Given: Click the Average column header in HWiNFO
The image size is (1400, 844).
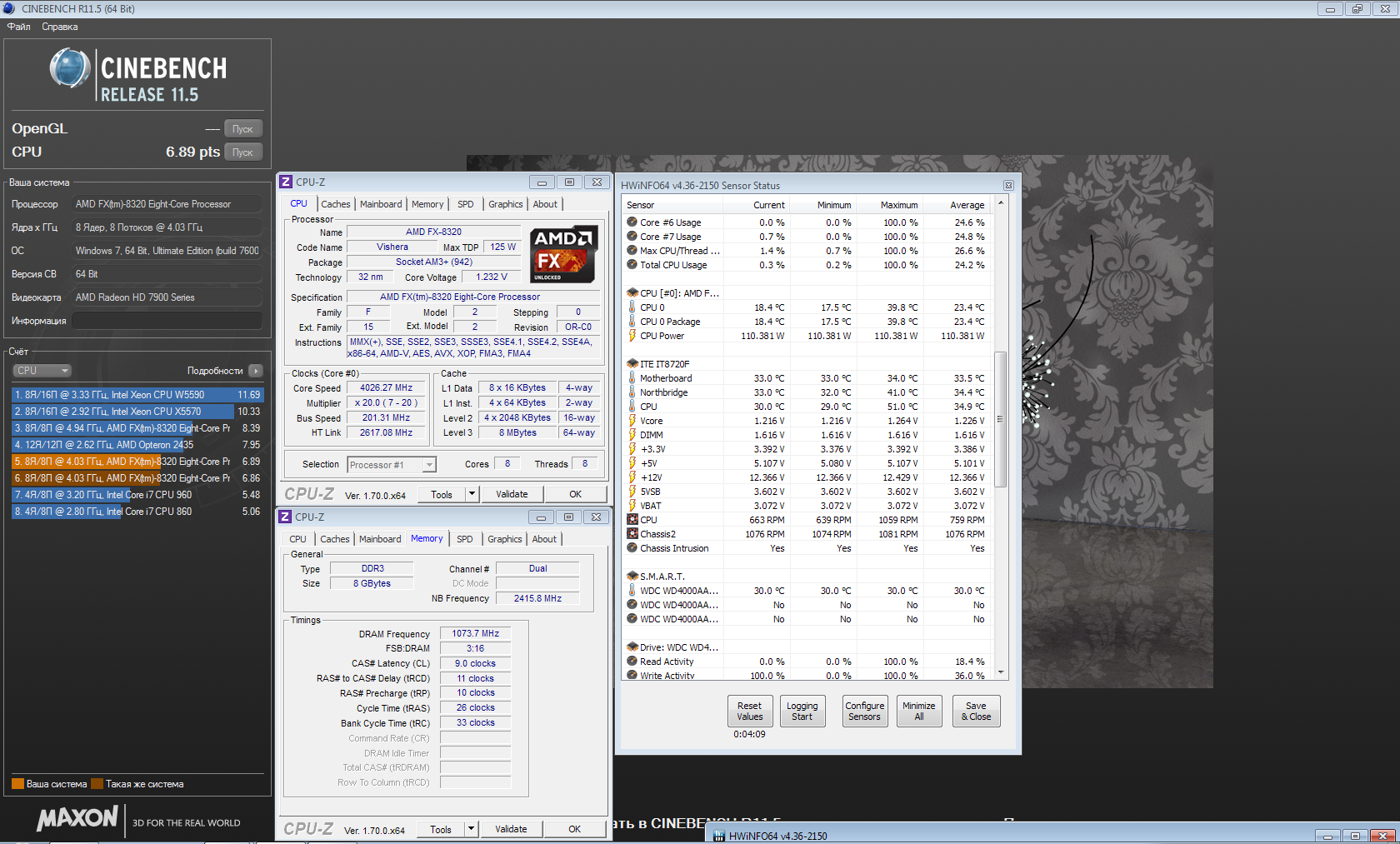Looking at the screenshot, I should (x=957, y=205).
